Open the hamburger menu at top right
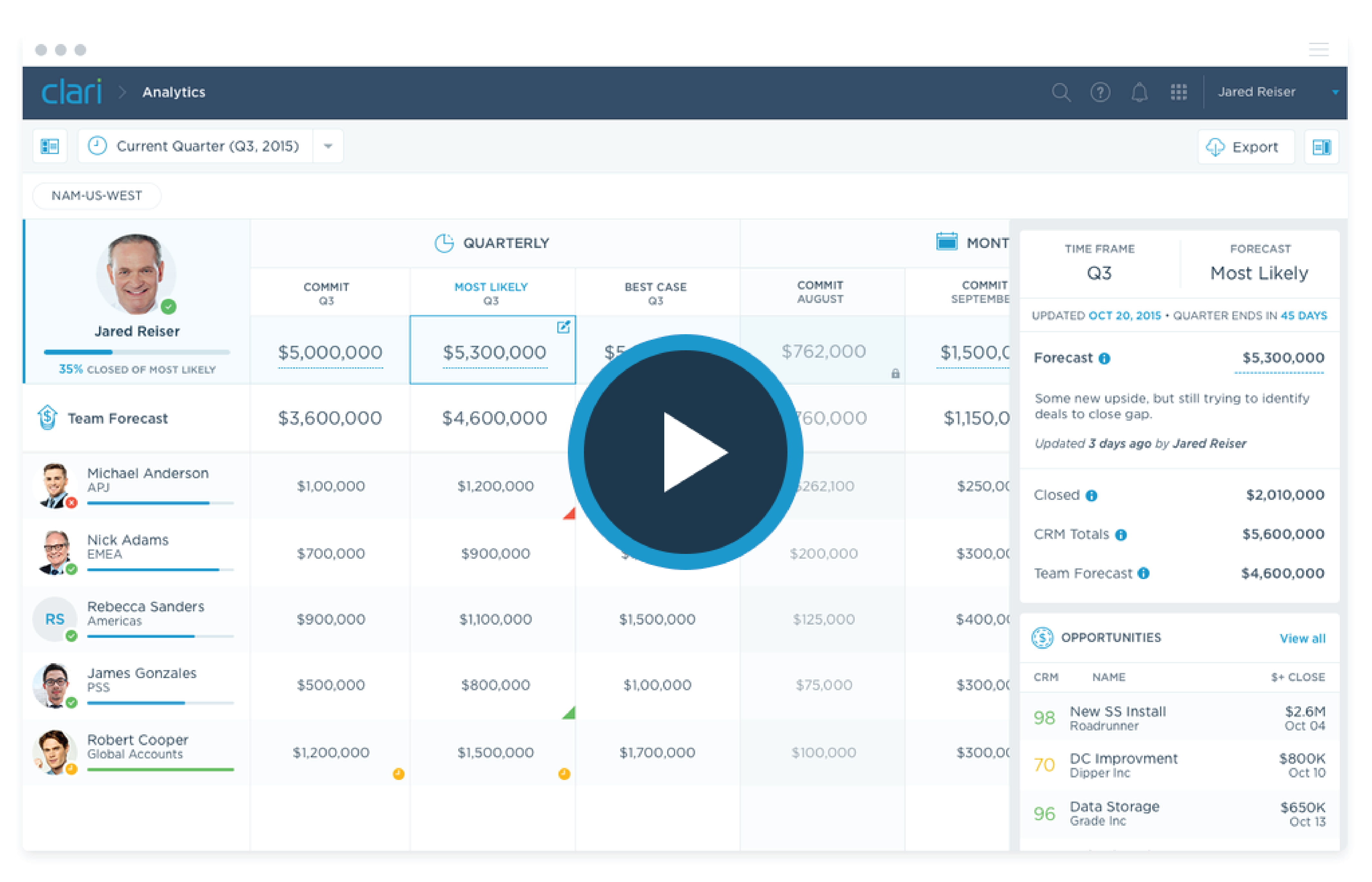 (x=1319, y=49)
